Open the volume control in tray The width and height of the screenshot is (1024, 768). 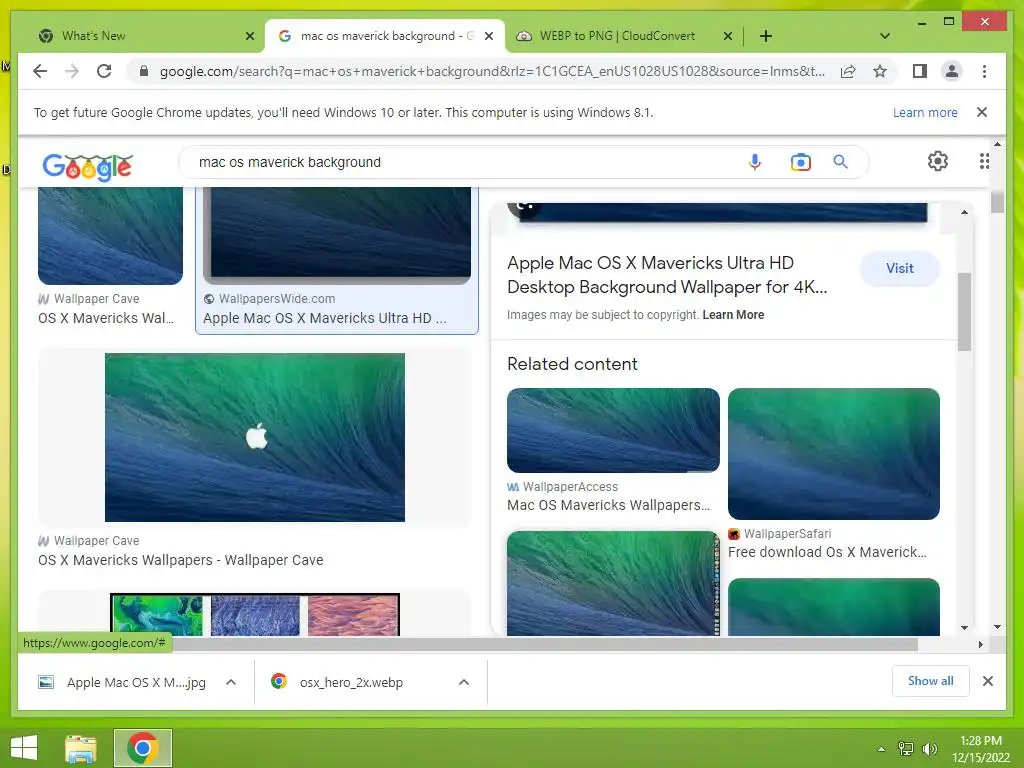930,749
